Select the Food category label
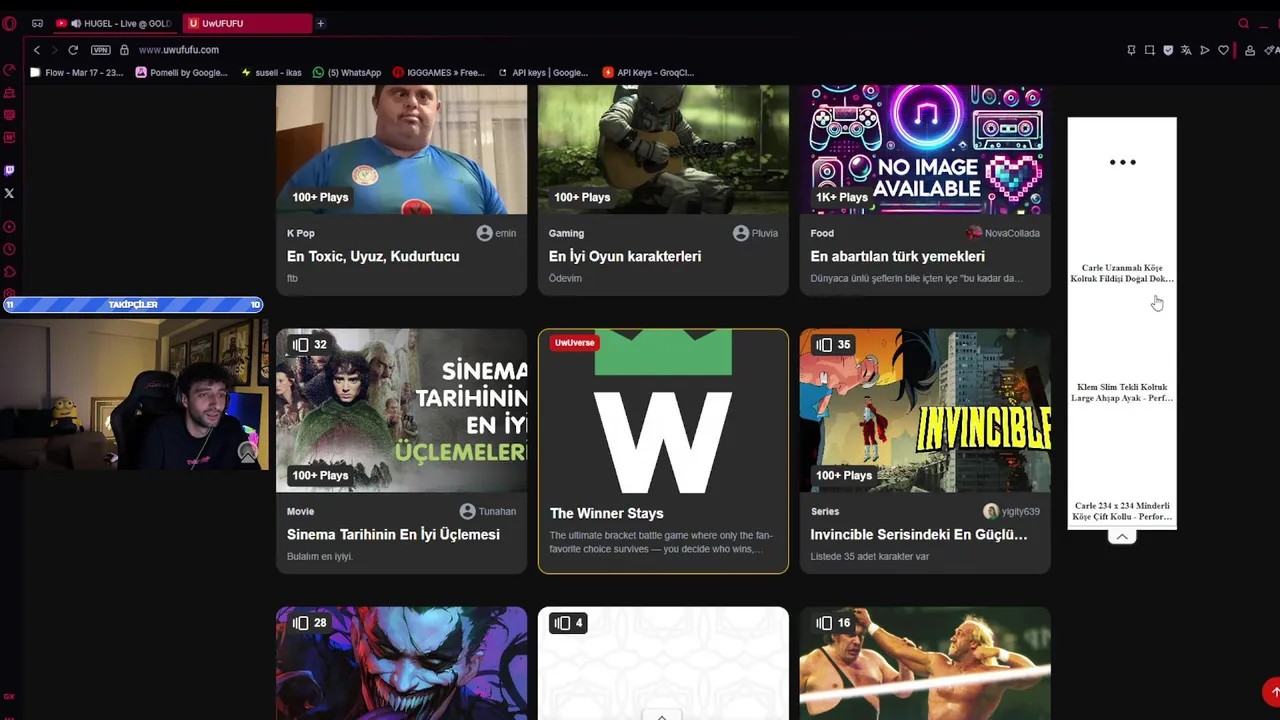 click(822, 233)
